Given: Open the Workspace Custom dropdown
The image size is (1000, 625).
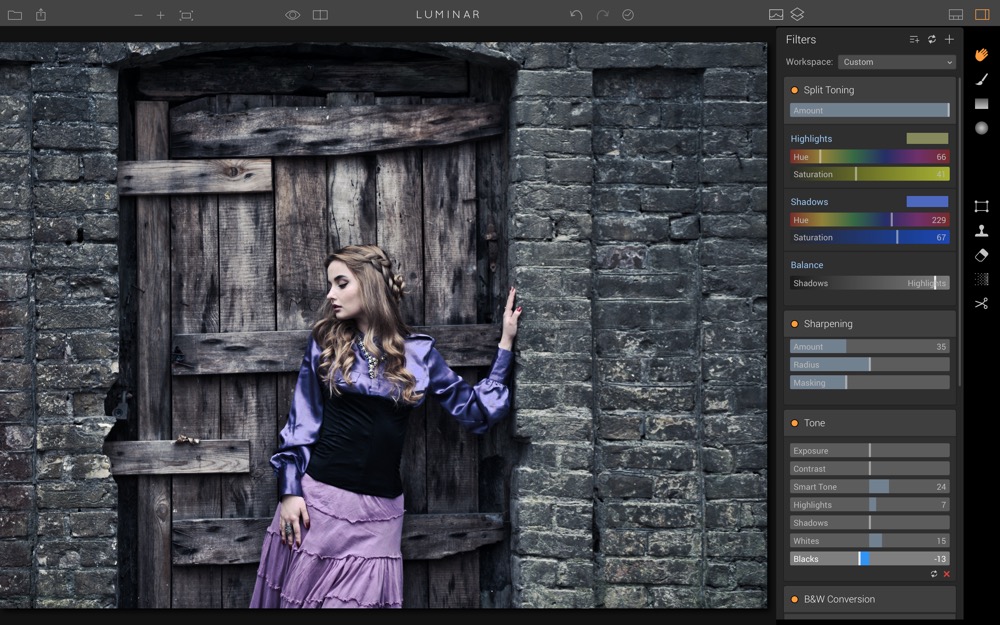Looking at the screenshot, I should 897,62.
